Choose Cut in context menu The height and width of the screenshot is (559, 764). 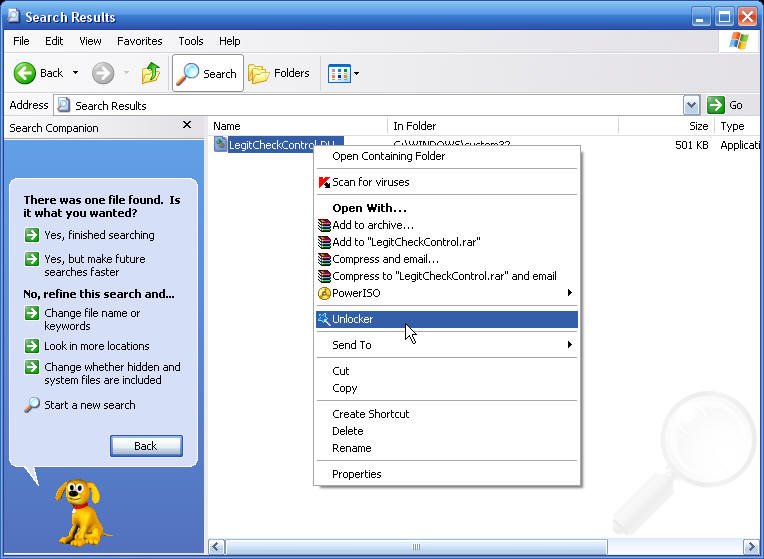[447, 371]
